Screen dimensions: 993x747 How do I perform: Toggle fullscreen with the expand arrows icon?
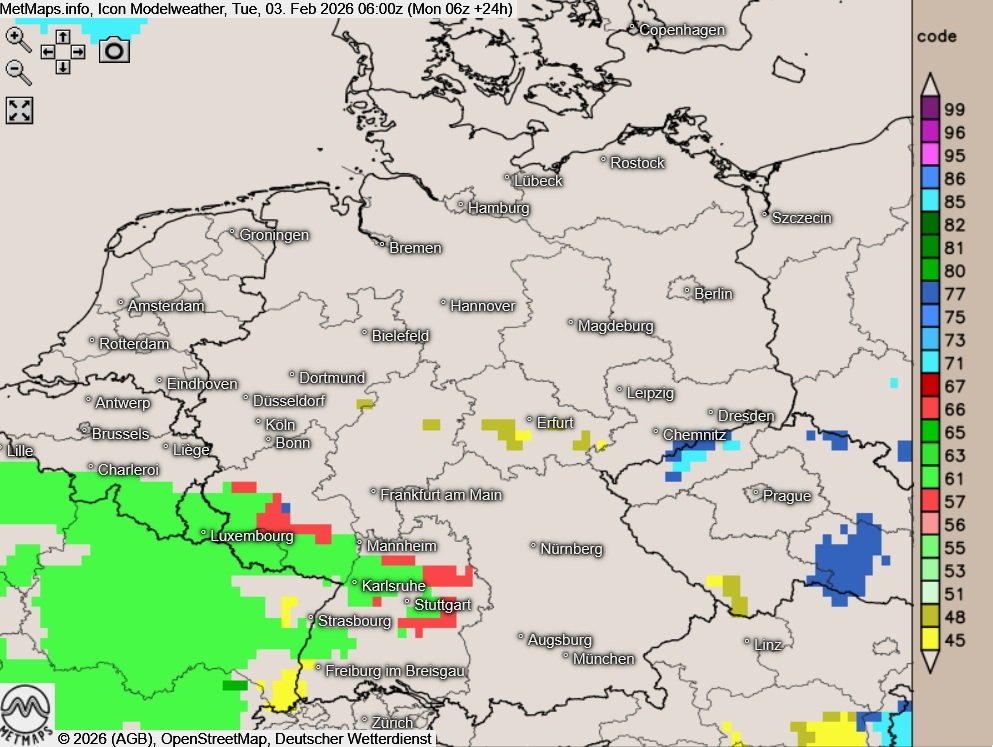[x=20, y=110]
